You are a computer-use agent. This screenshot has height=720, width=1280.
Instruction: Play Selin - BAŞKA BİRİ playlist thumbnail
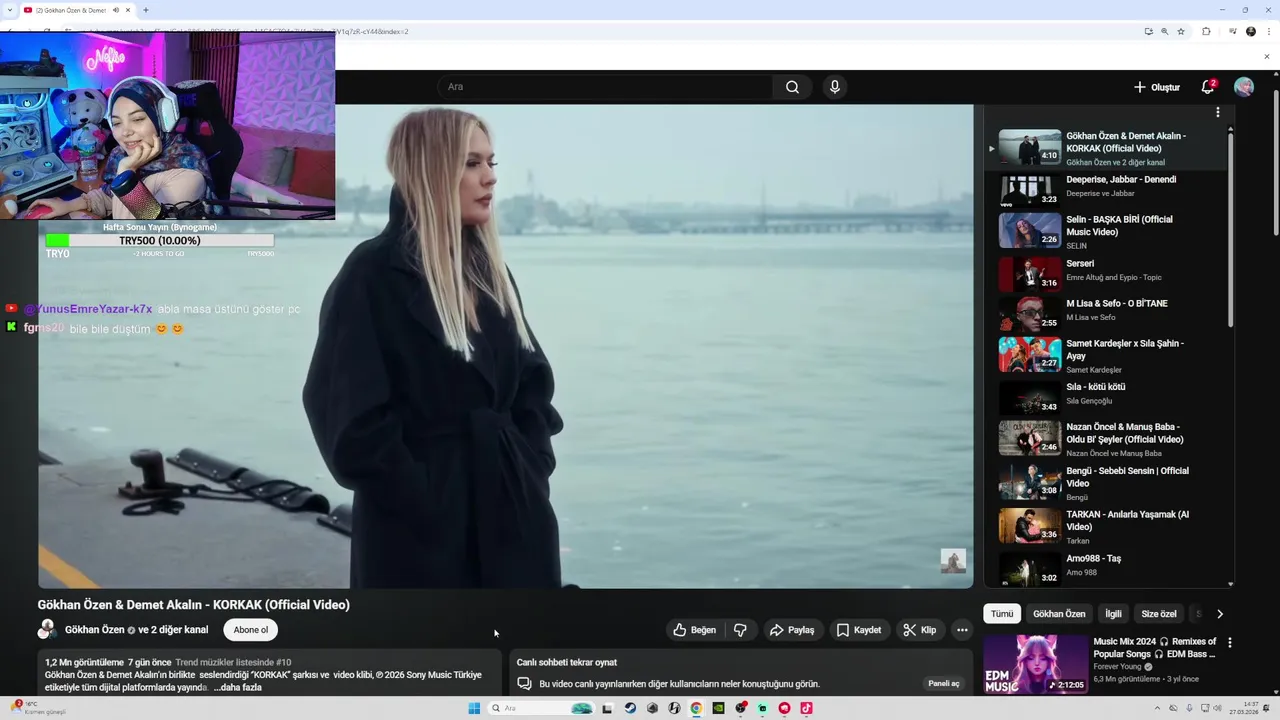(1030, 230)
